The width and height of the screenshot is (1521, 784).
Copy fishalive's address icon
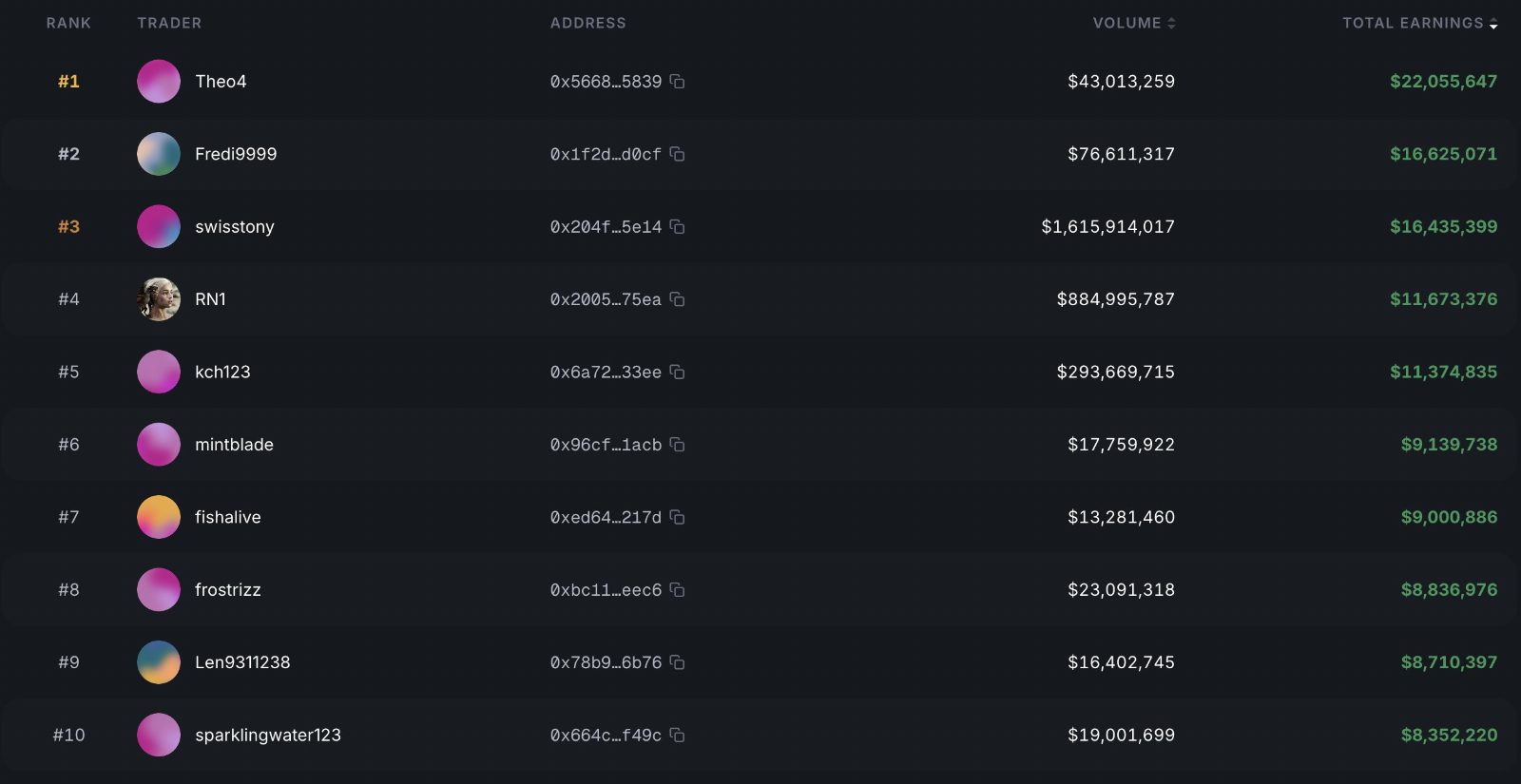677,518
